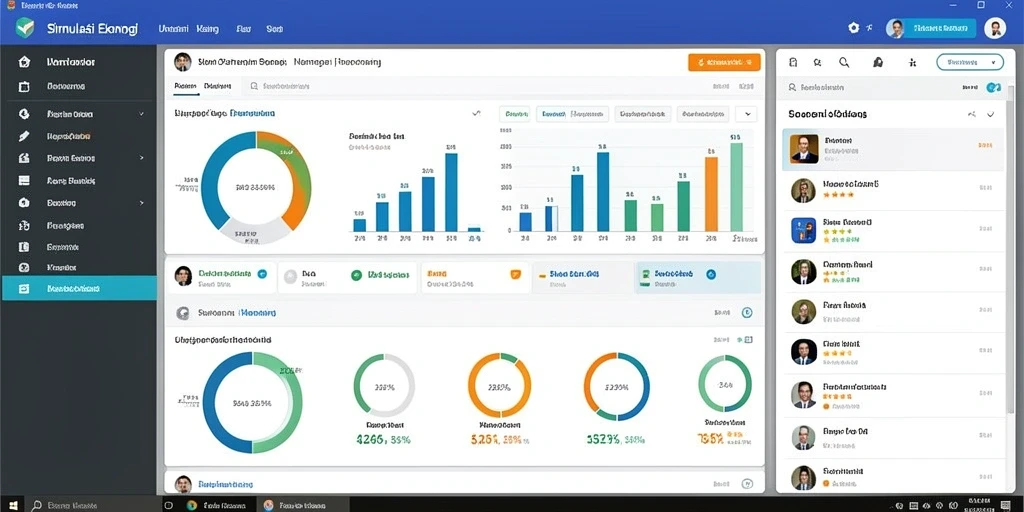
Task: Open the chevron dropdown after the chart filter buttons
Action: click(x=746, y=114)
